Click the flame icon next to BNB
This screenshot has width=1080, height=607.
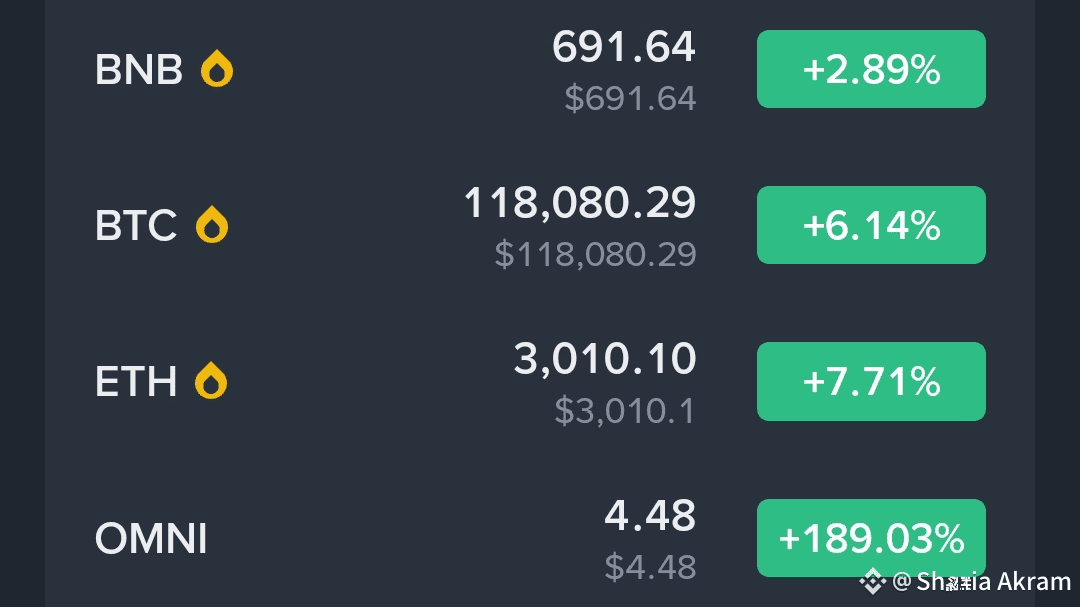[216, 68]
